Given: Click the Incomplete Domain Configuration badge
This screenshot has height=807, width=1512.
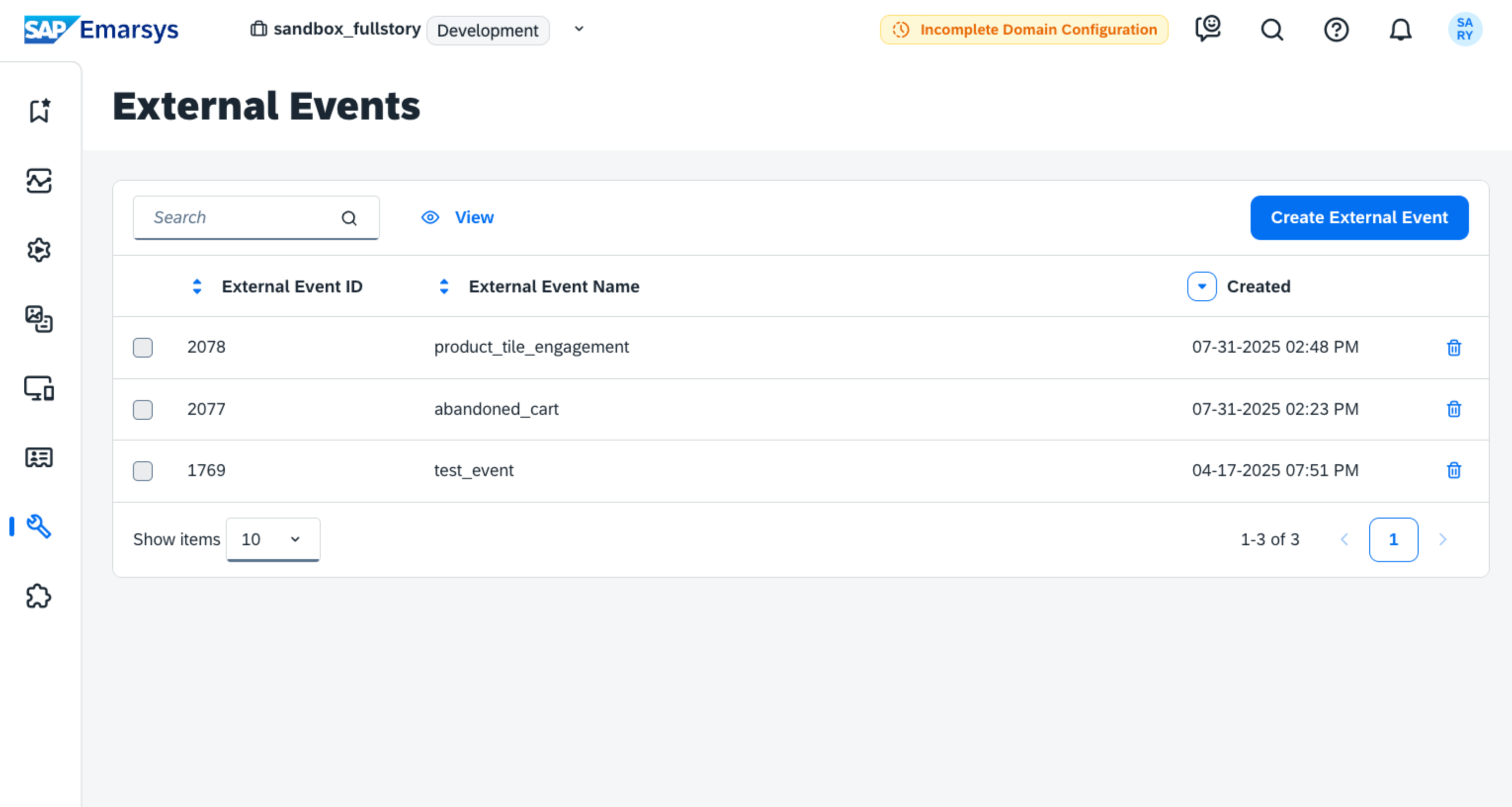Looking at the screenshot, I should coord(1024,29).
